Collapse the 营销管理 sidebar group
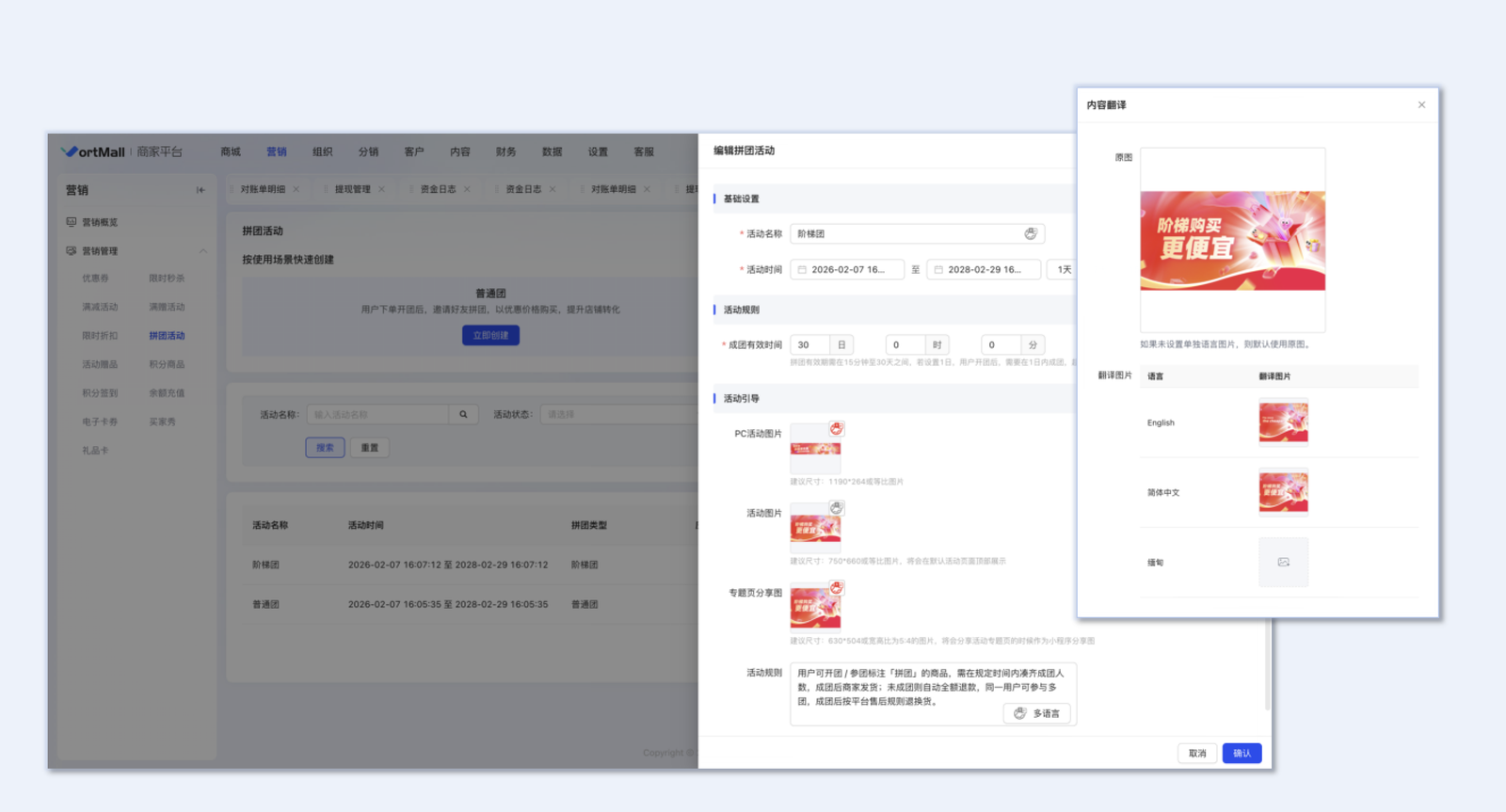Image resolution: width=1506 pixels, height=812 pixels. (x=202, y=251)
